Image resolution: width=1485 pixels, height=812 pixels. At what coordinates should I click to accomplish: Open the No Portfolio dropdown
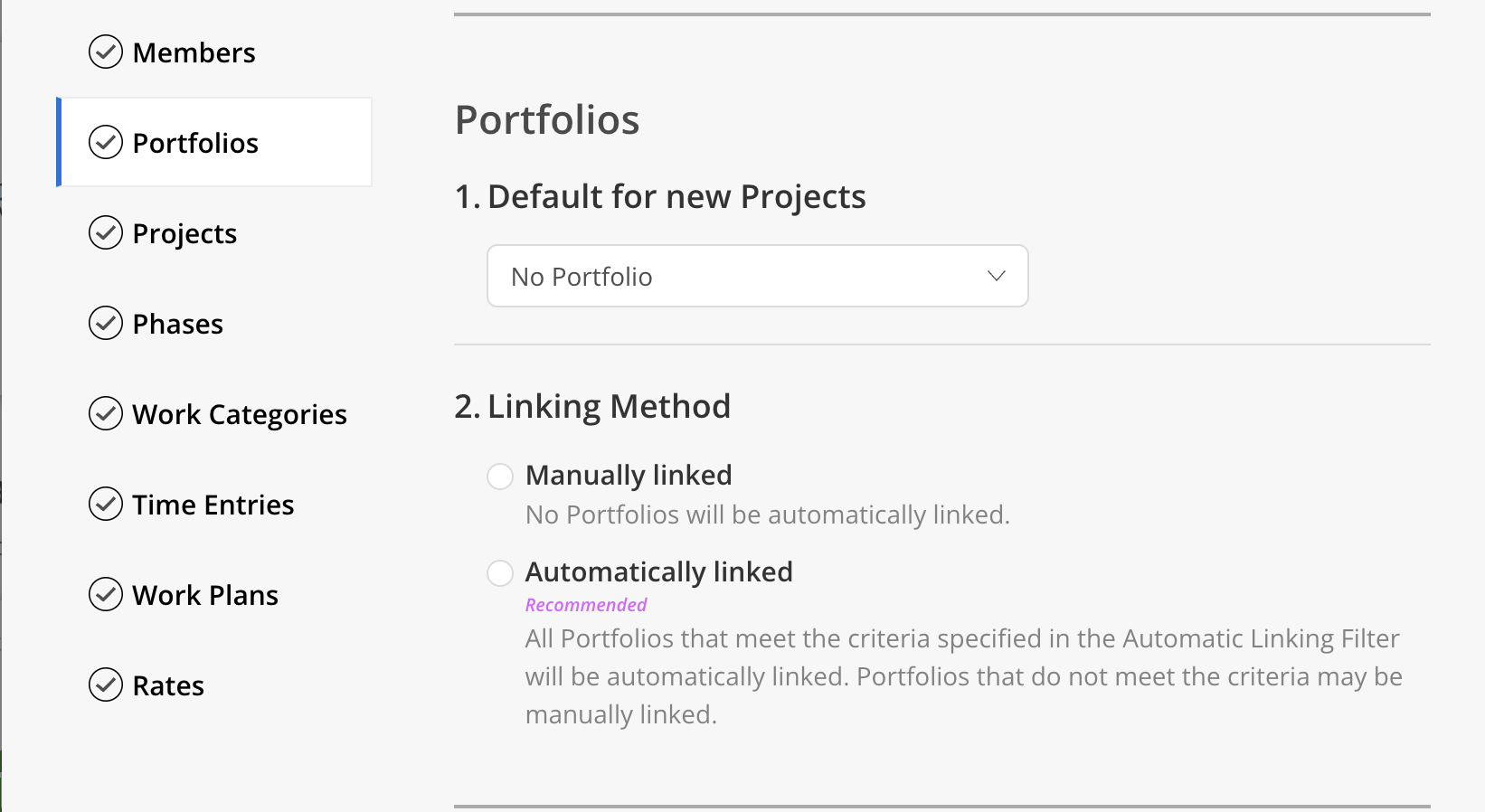pos(758,276)
